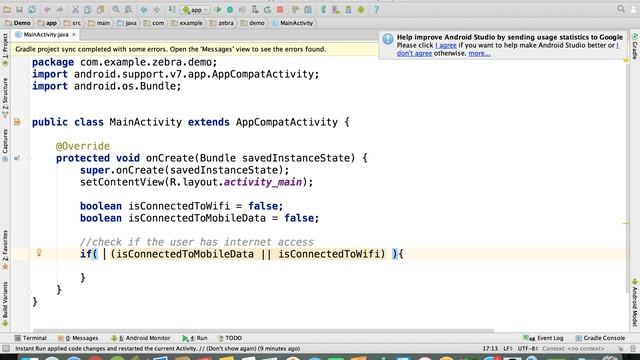This screenshot has width=640, height=360.
Task: Click the Synchronize refresh toolbar icon
Action: tap(32, 9)
